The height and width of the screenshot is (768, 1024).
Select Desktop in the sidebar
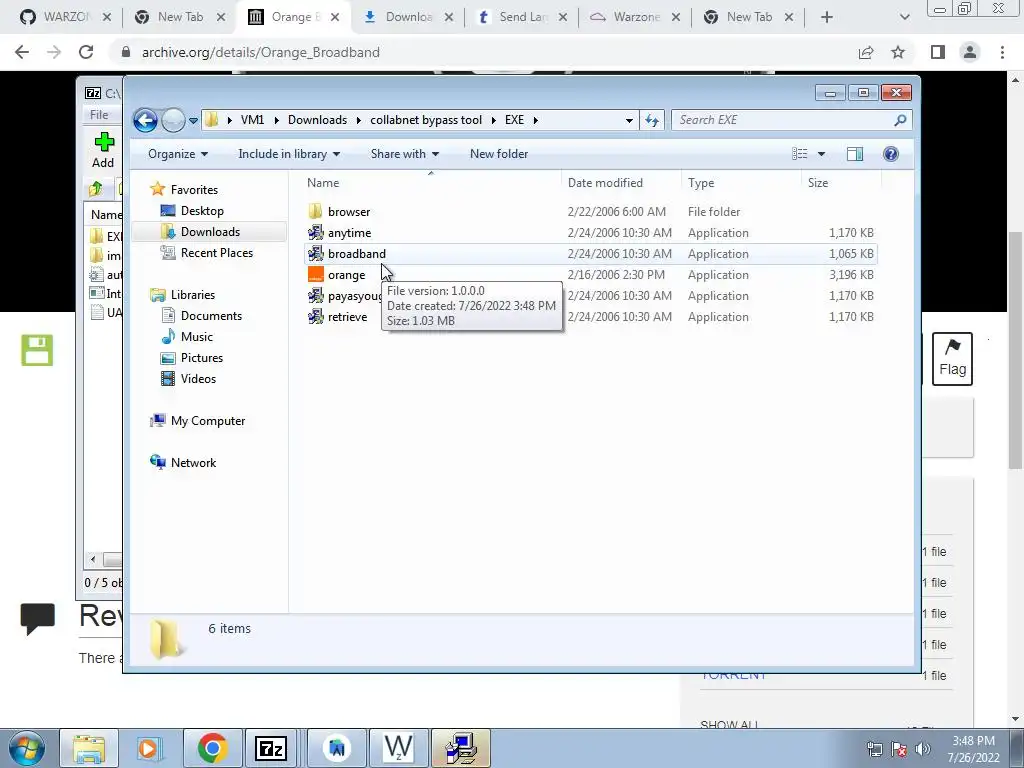click(202, 211)
